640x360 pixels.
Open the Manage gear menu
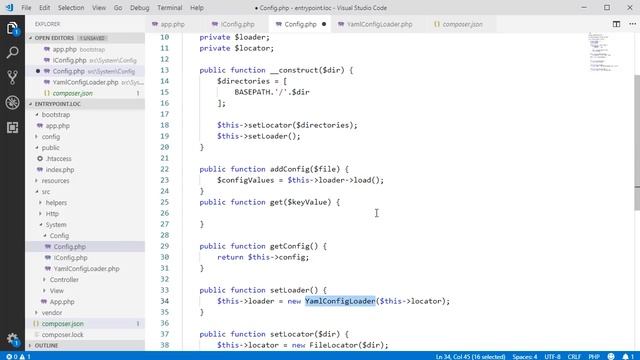click(x=12, y=338)
